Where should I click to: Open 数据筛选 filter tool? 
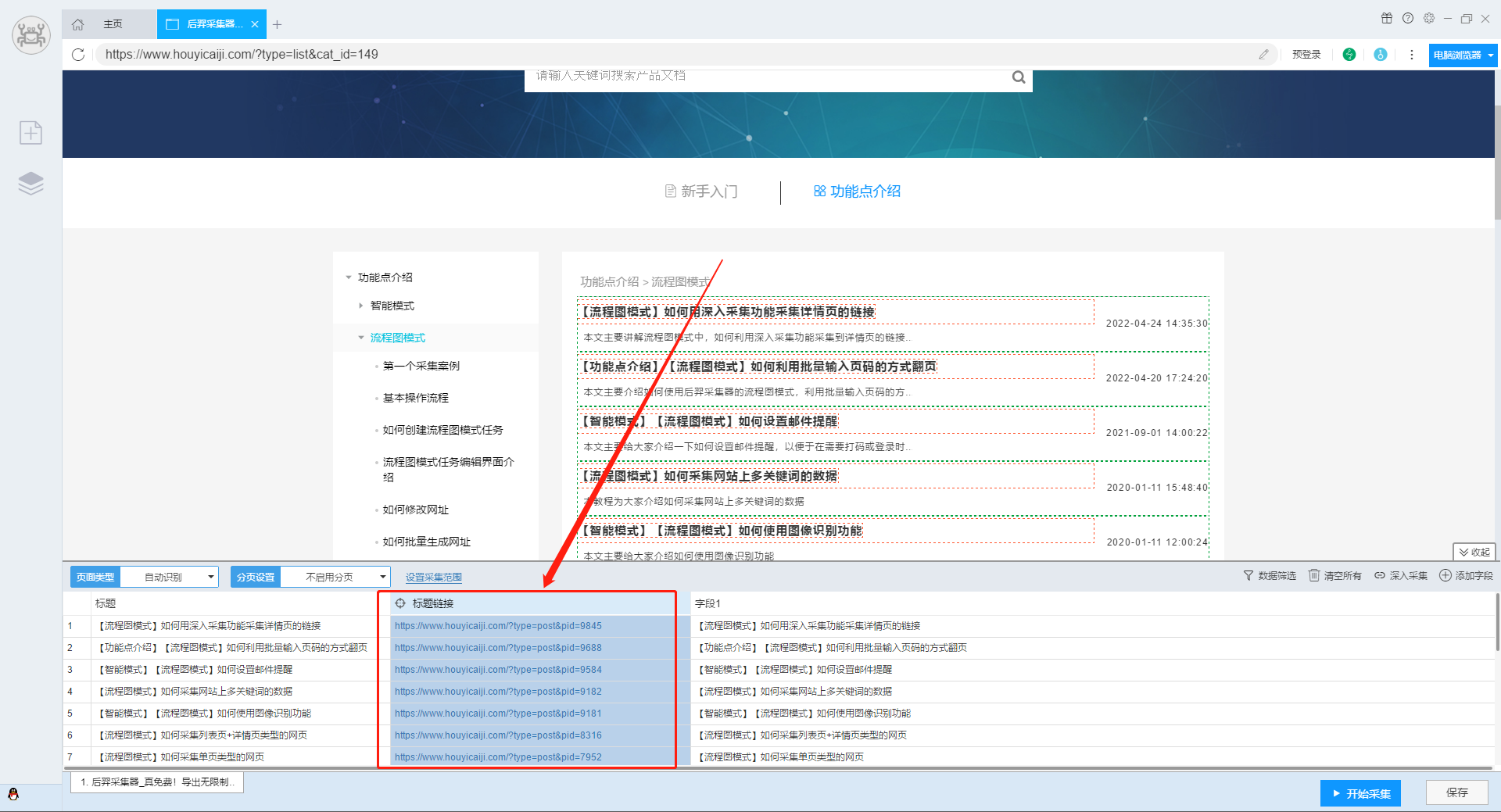click(x=1270, y=576)
